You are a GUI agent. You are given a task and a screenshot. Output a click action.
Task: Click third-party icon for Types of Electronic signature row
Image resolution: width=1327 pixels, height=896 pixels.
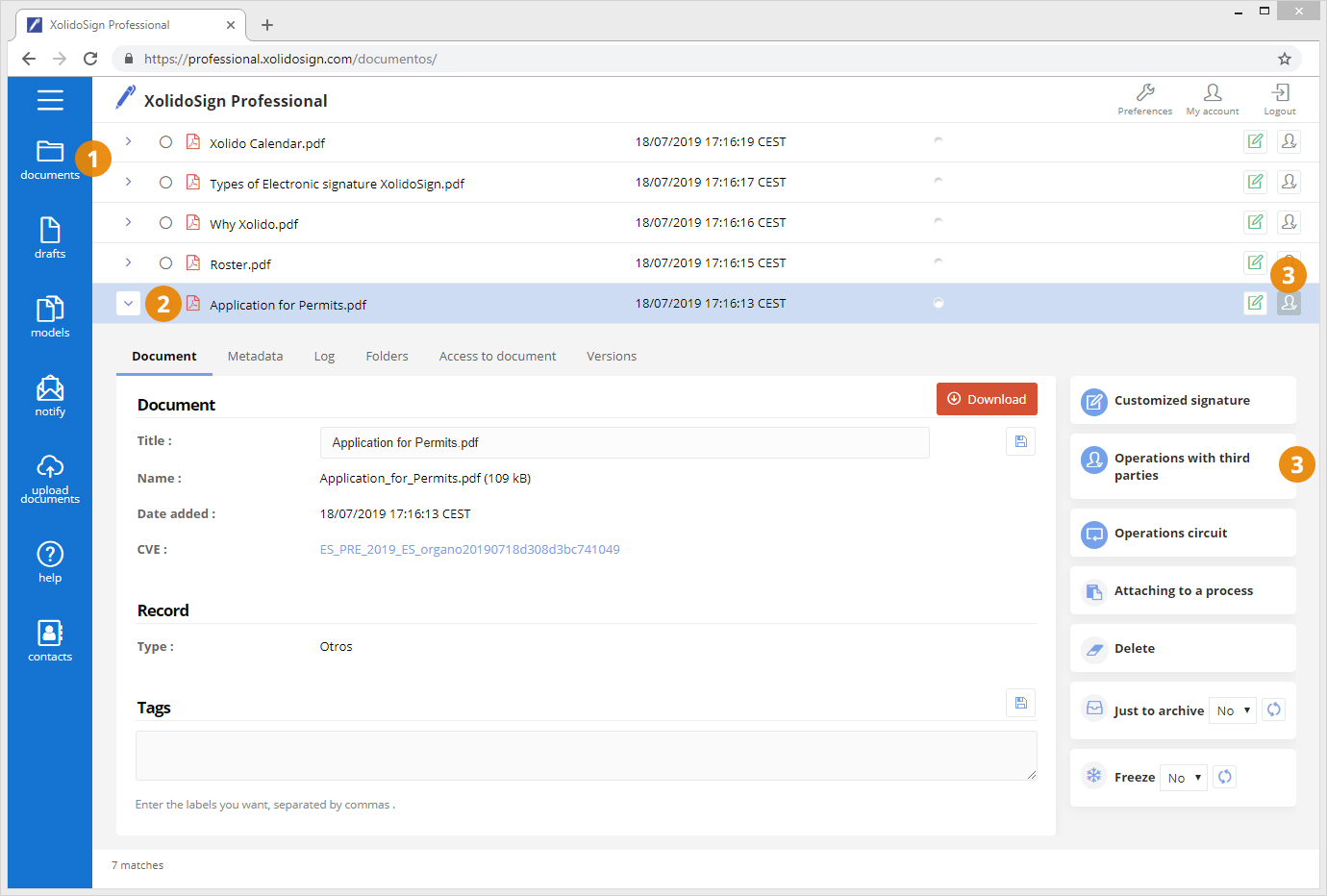click(x=1289, y=182)
